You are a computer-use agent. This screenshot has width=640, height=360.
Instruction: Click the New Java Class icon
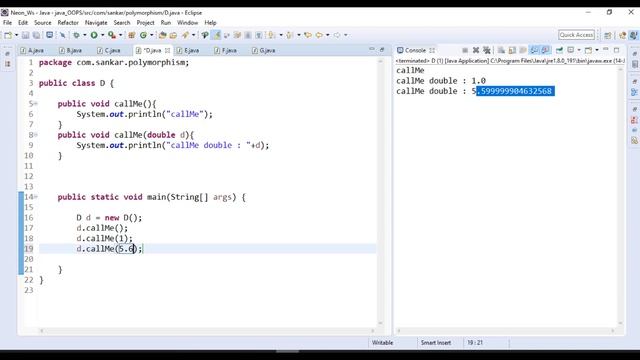(x=143, y=35)
